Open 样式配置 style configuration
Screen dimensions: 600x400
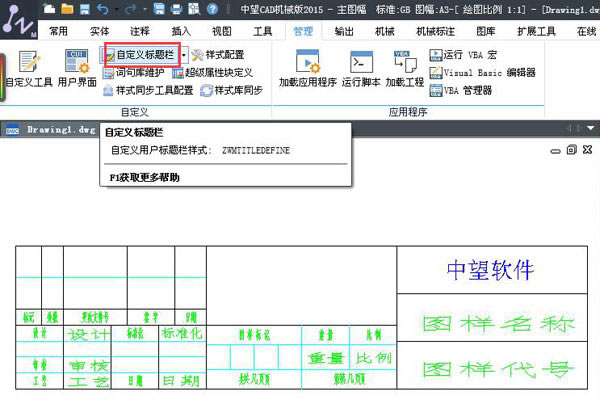point(218,55)
